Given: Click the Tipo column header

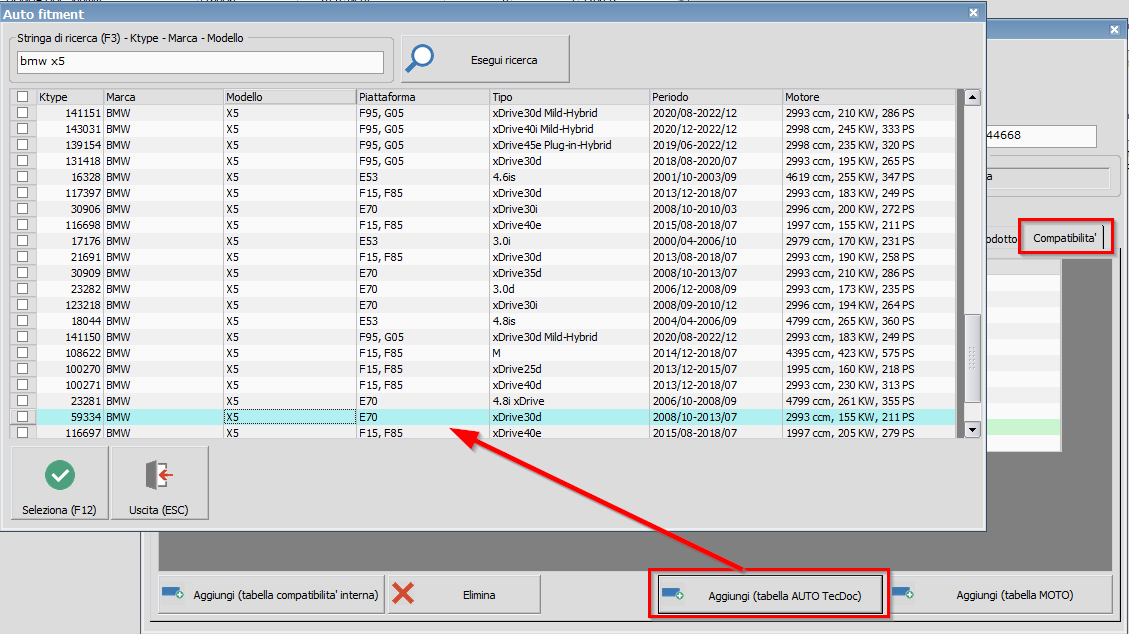Looking at the screenshot, I should [570, 97].
